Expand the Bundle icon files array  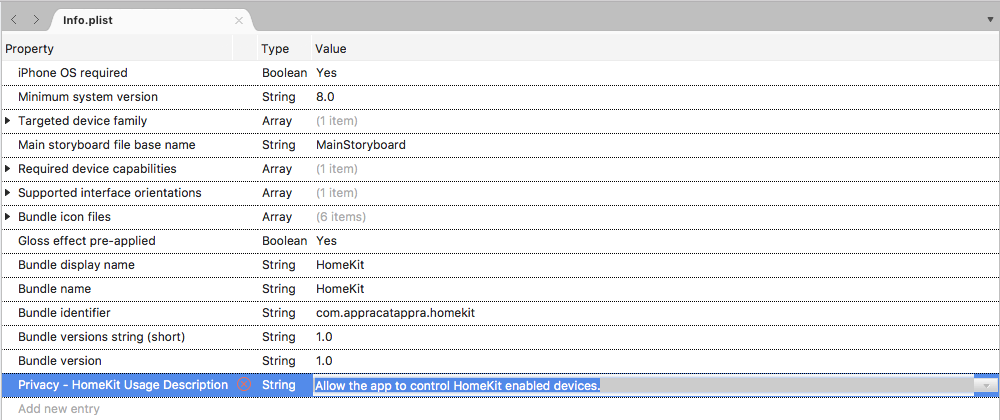click(x=8, y=217)
